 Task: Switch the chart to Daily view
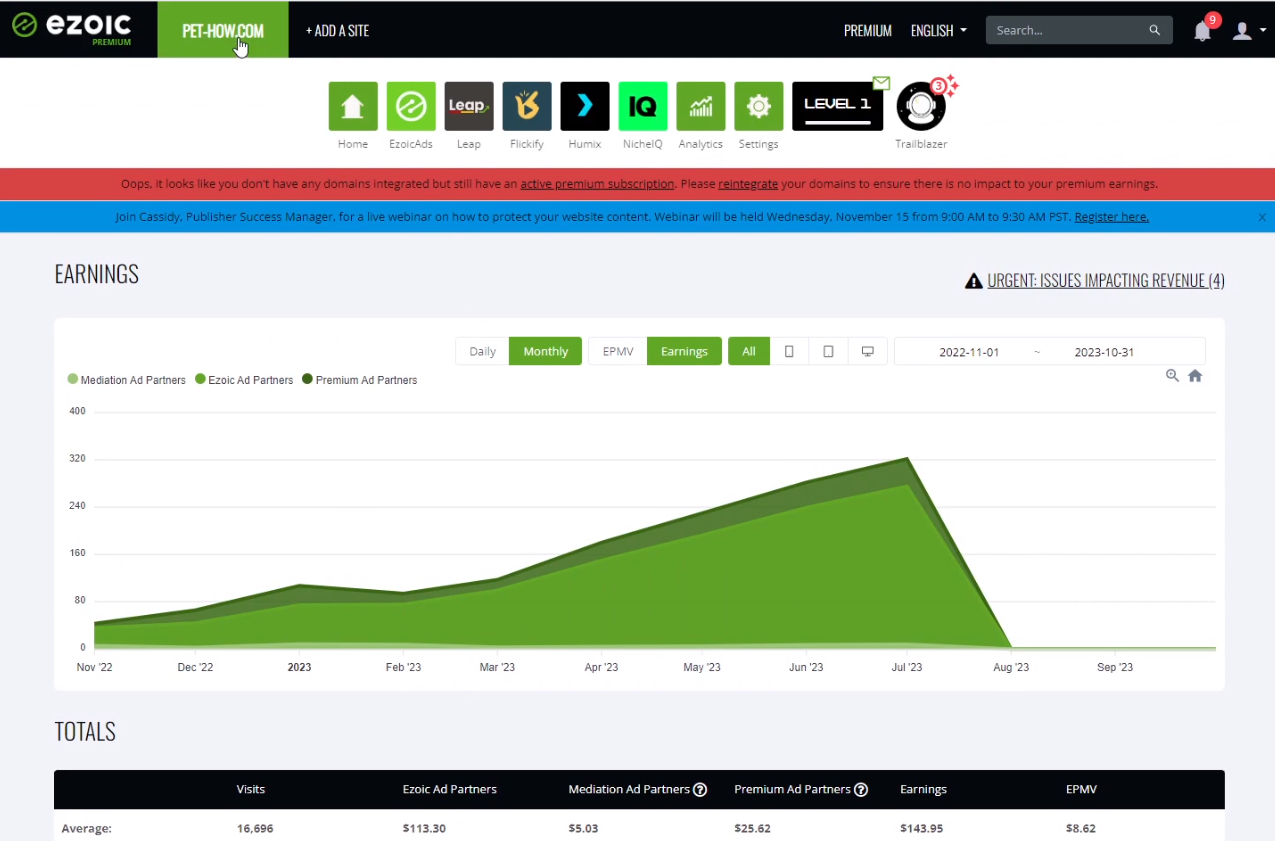[x=483, y=351]
